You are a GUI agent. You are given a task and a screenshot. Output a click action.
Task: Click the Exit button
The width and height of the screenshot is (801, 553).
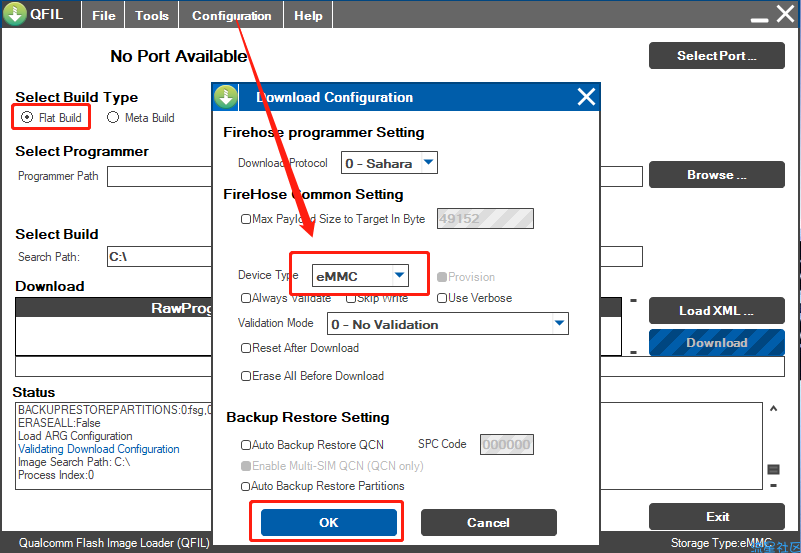click(717, 517)
